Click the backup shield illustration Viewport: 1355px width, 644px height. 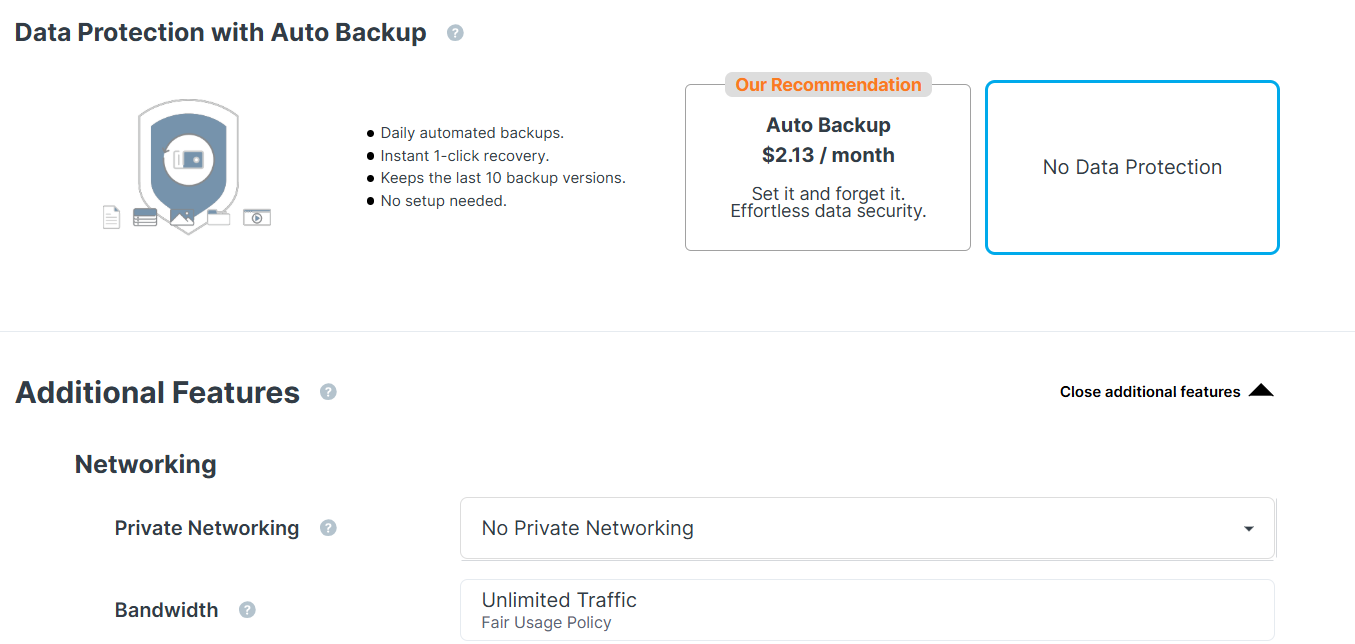pos(188,166)
